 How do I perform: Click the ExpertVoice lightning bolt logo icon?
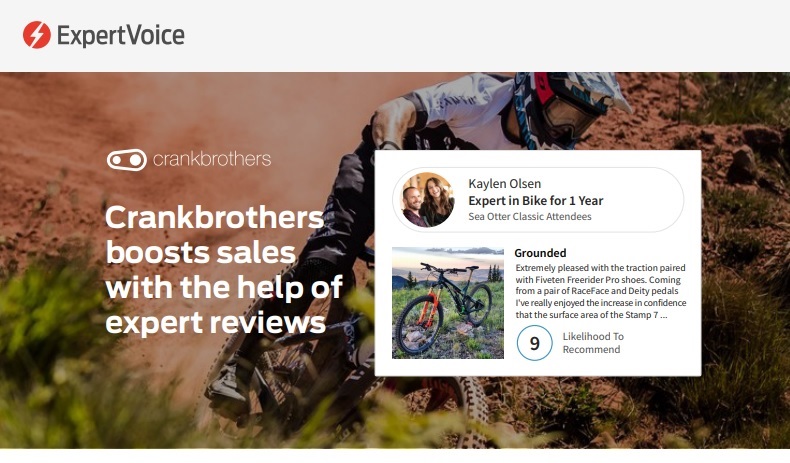click(37, 35)
